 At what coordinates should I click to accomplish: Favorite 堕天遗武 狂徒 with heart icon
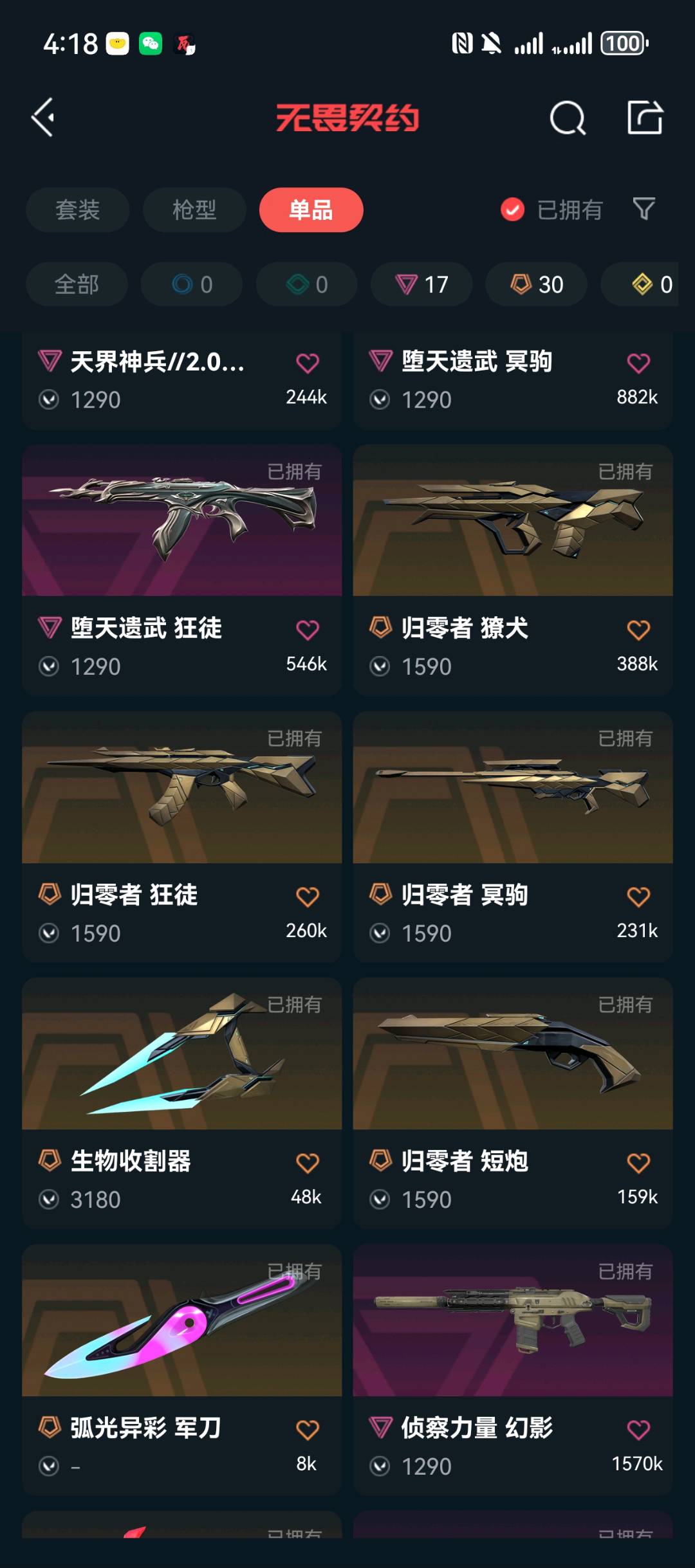click(x=308, y=630)
